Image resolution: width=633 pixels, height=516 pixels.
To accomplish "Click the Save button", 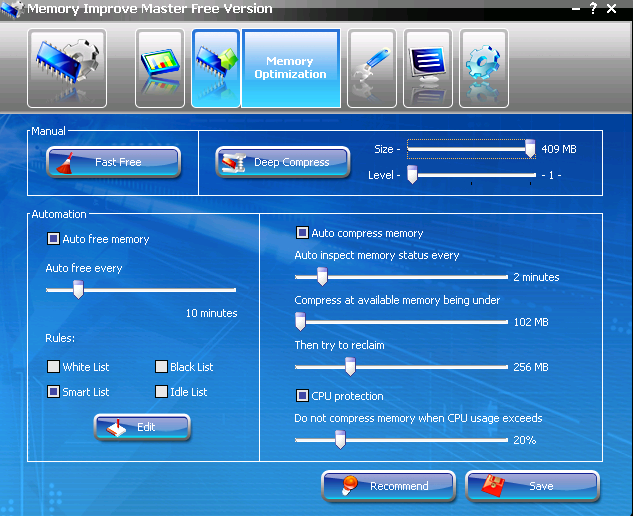I will 532,486.
